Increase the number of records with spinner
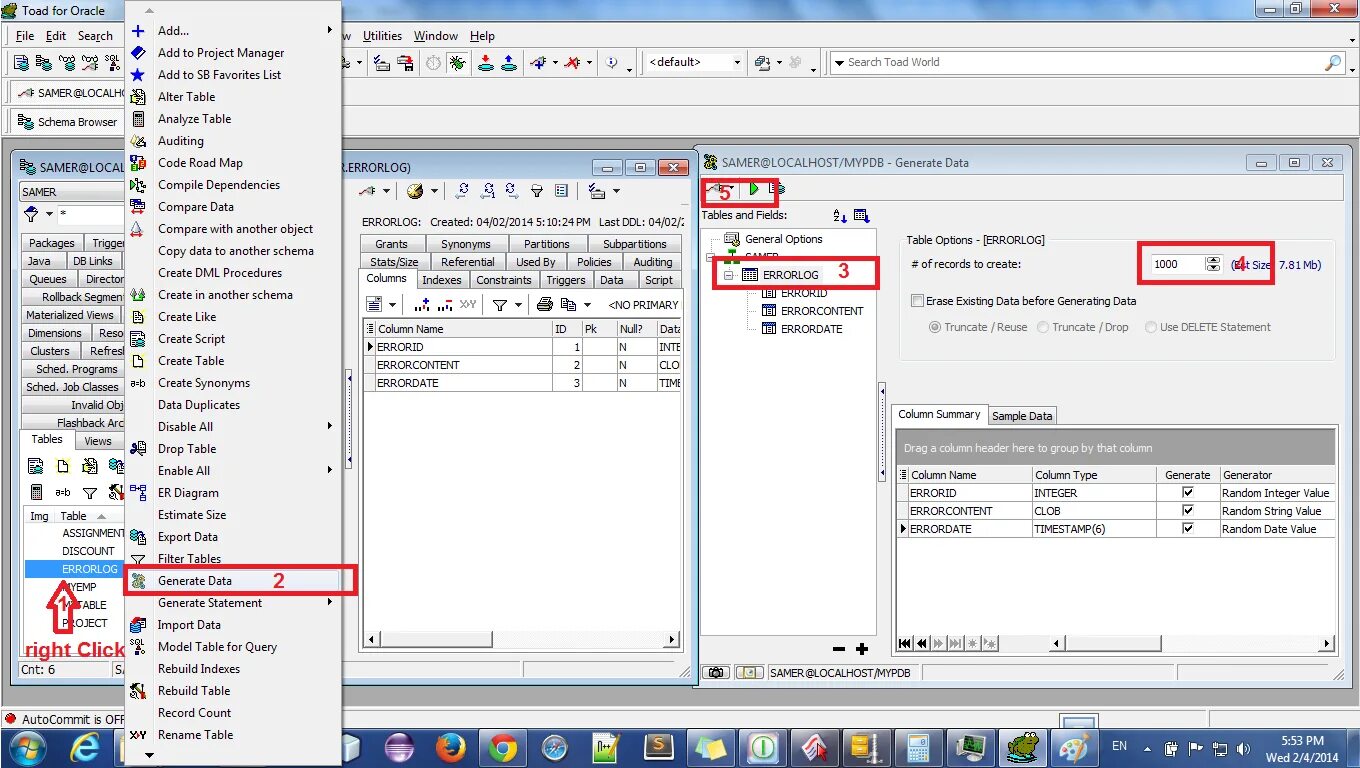Screen dimensions: 1360x768 [x=1214, y=260]
